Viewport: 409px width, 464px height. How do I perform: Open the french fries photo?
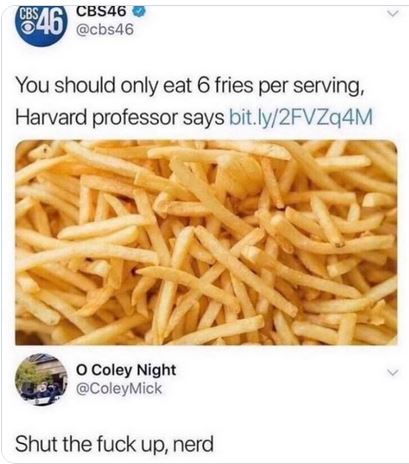click(x=206, y=242)
